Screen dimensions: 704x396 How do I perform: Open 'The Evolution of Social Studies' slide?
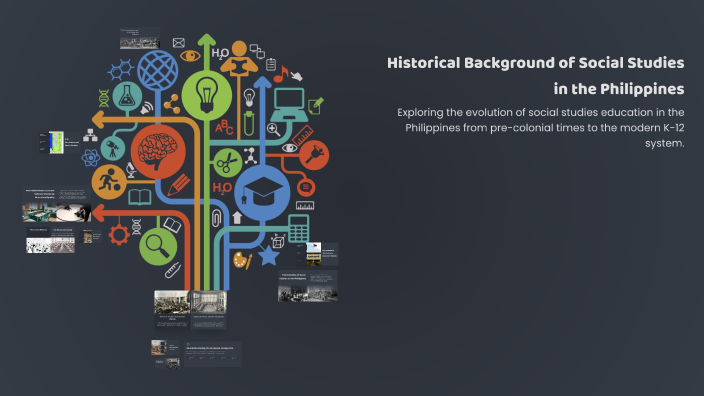pyautogui.click(x=308, y=286)
